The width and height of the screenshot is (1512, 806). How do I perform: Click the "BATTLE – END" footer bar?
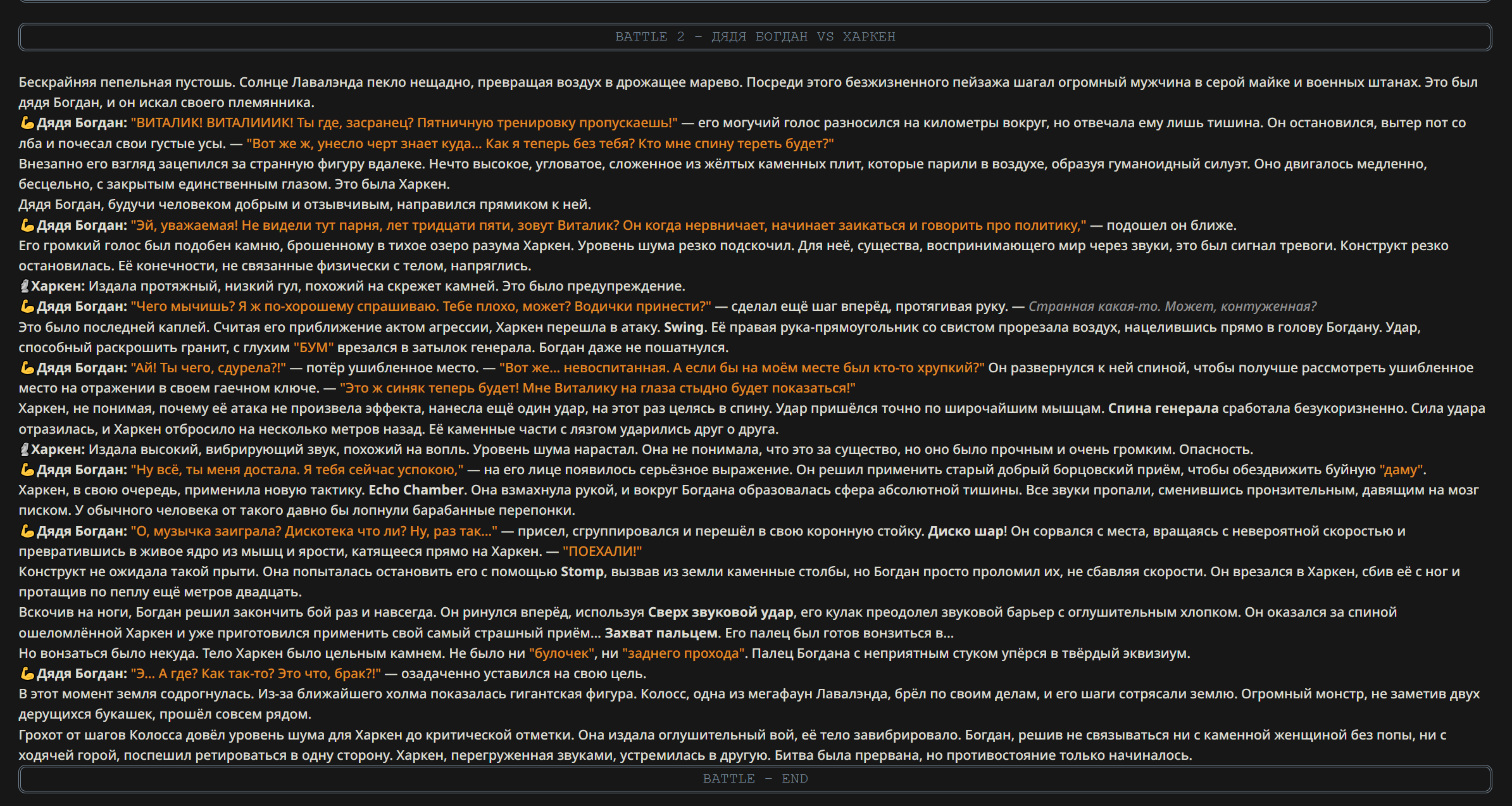pyautogui.click(x=755, y=779)
